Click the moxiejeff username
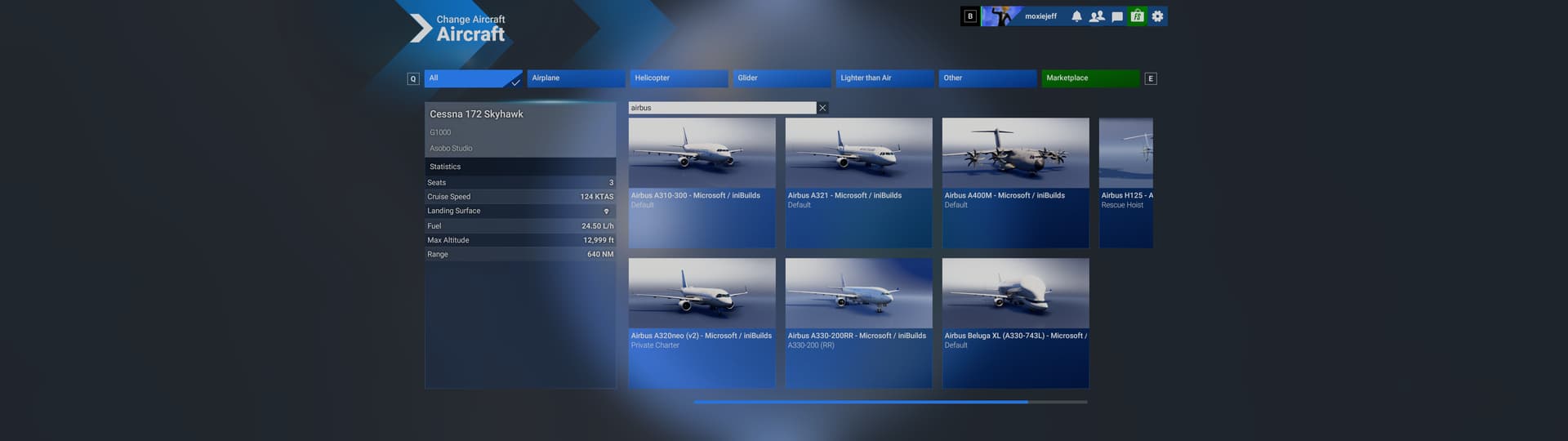 1040,16
